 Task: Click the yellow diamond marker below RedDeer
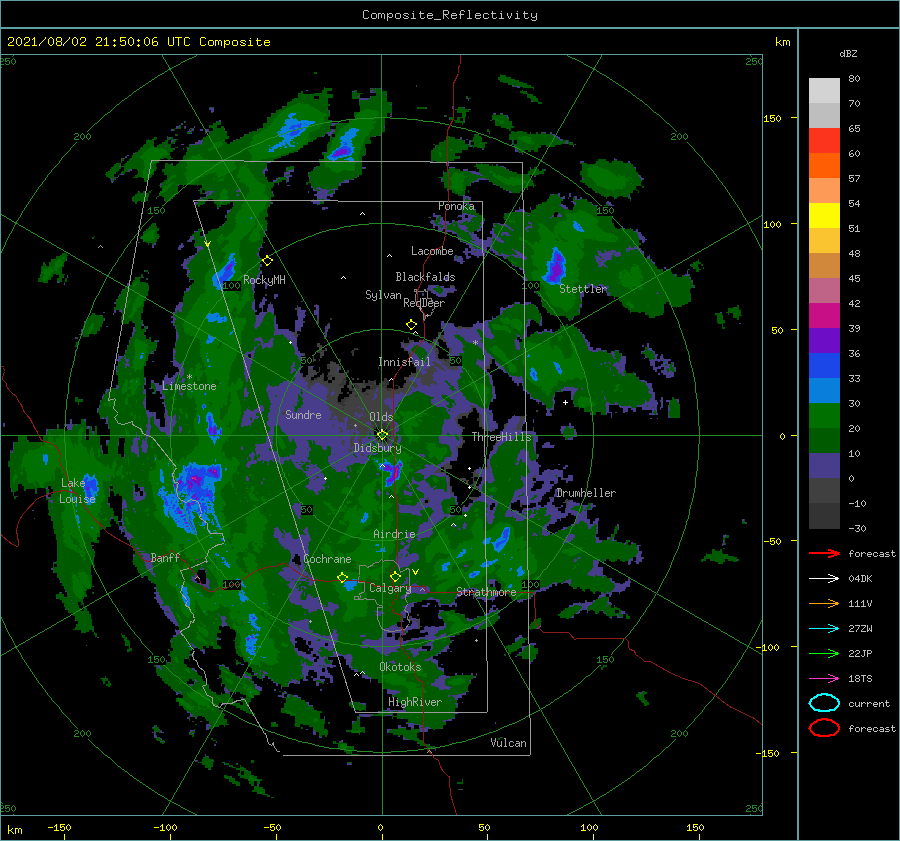[x=412, y=324]
